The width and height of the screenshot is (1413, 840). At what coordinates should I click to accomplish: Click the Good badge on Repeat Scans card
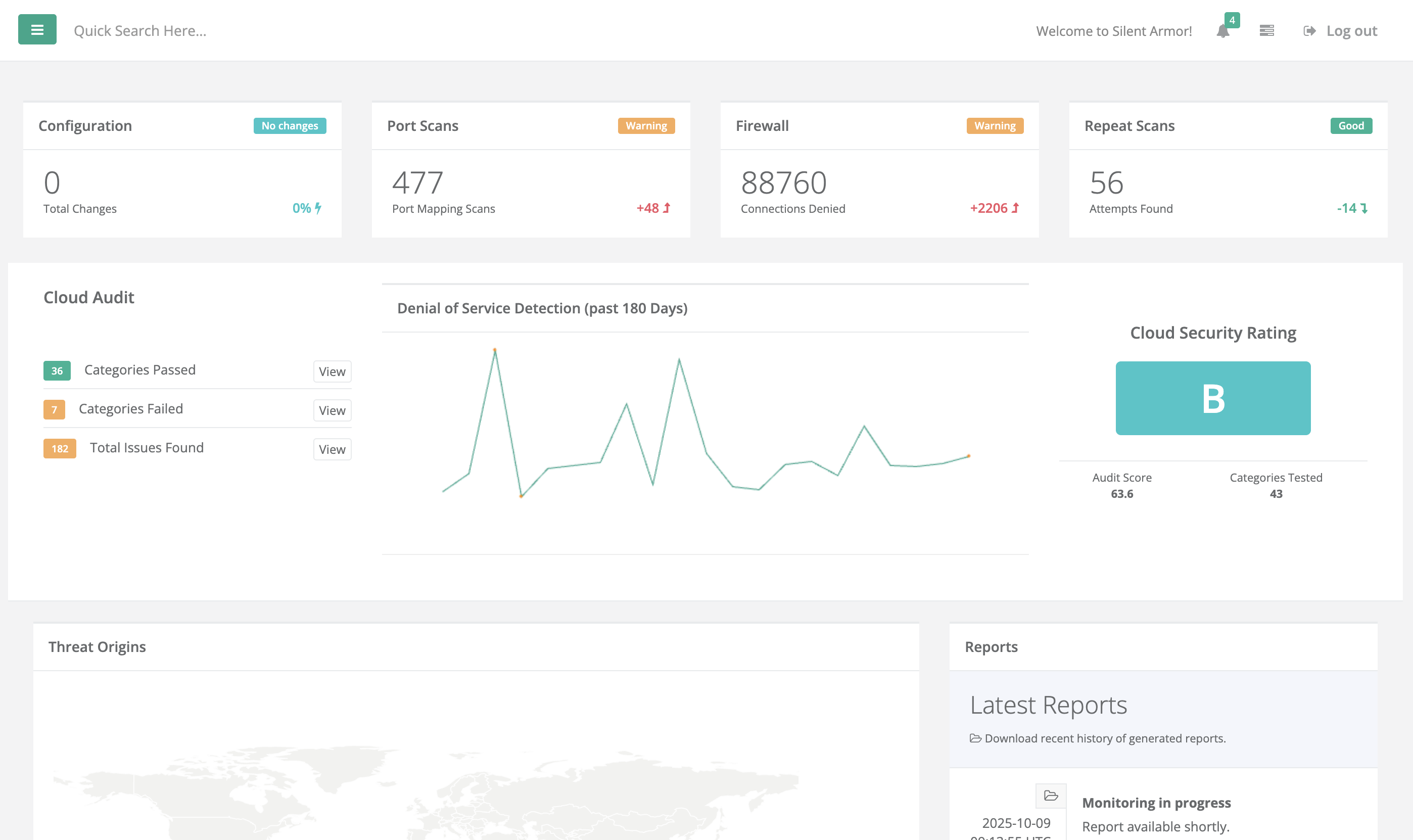[x=1351, y=126]
